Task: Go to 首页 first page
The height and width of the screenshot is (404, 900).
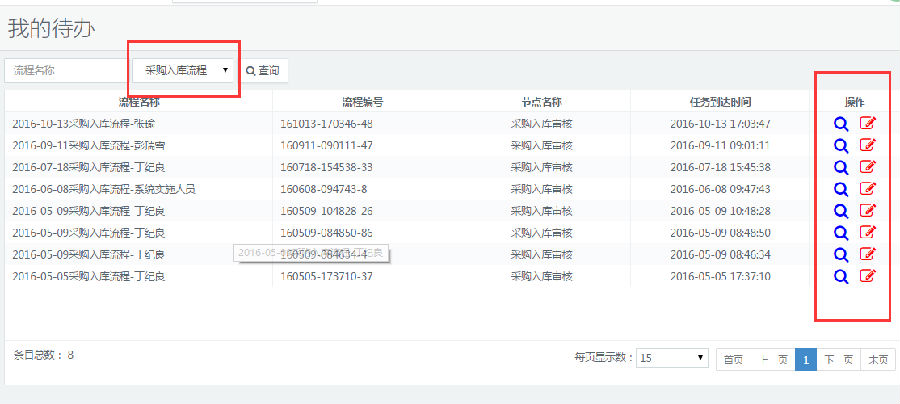Action: pyautogui.click(x=733, y=359)
